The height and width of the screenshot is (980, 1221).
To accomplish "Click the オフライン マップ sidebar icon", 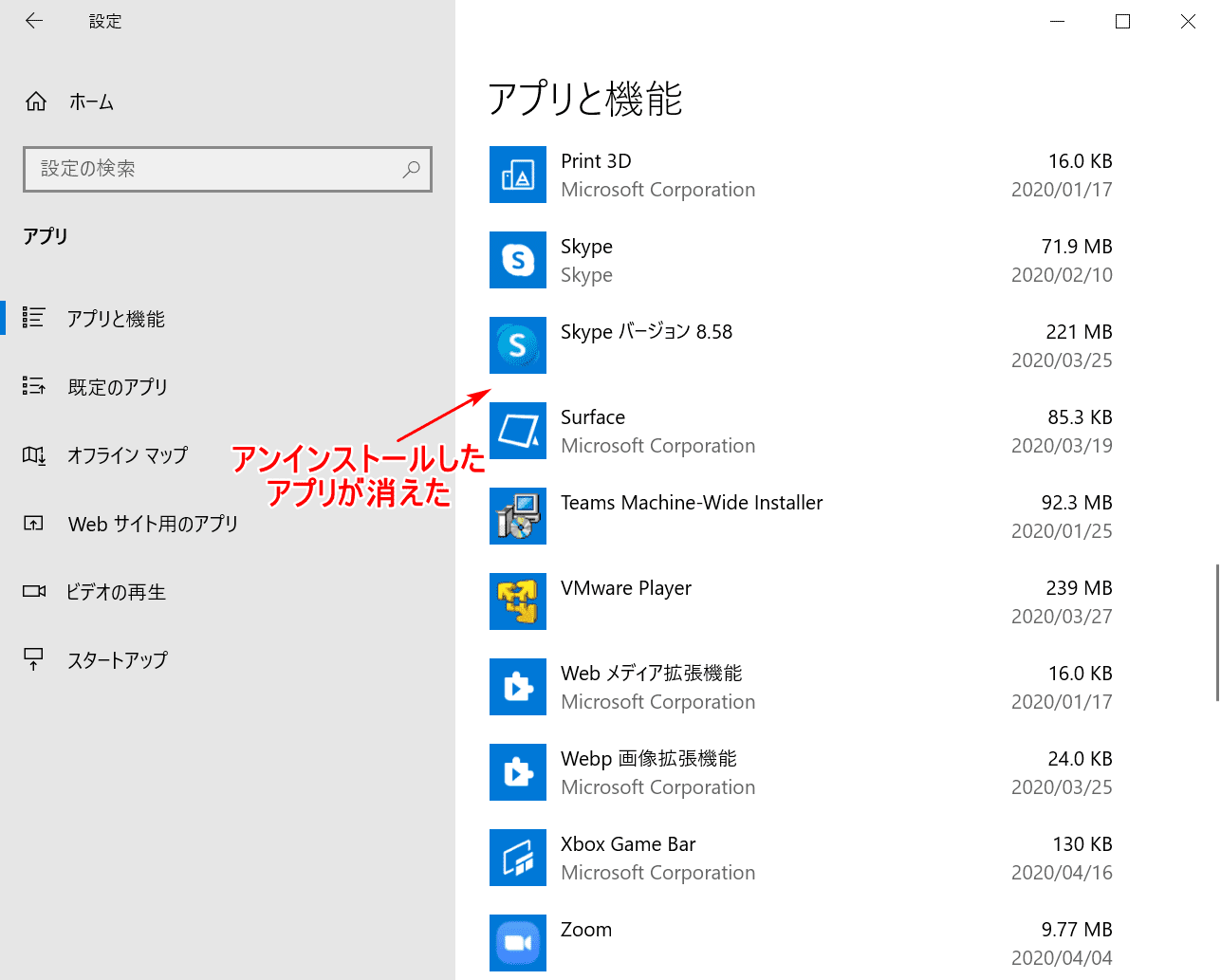I will (33, 455).
